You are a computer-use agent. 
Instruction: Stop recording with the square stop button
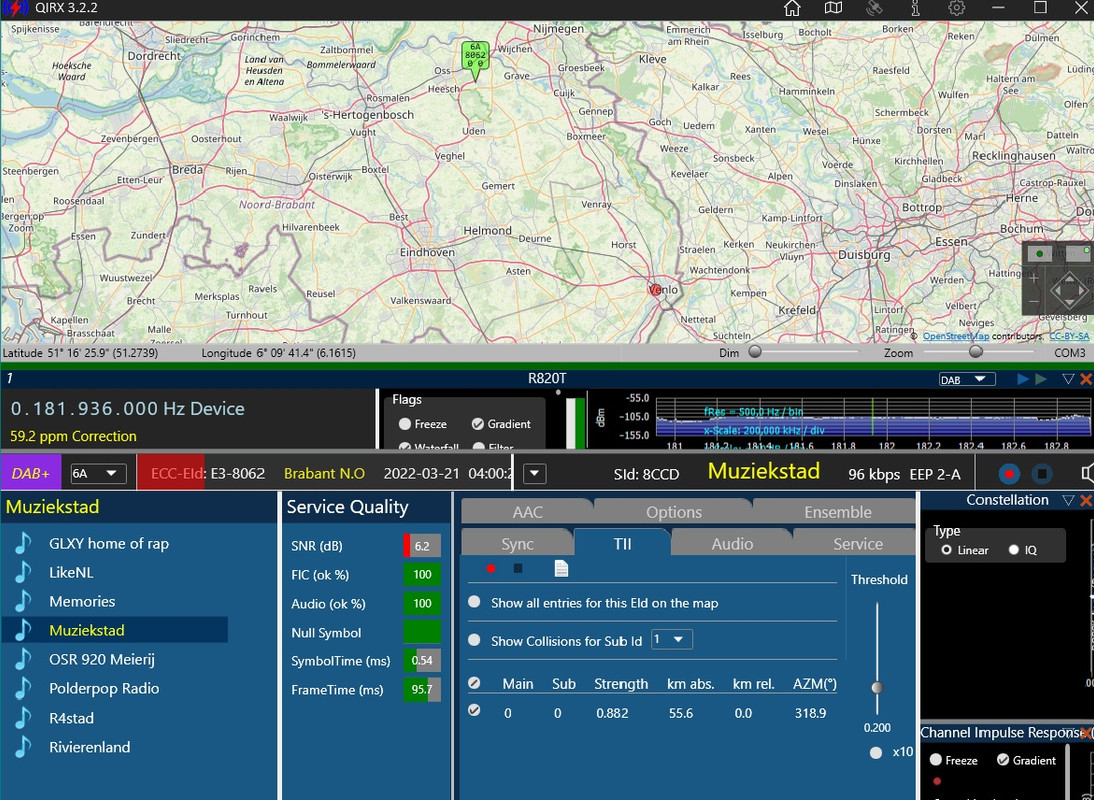pos(1042,474)
